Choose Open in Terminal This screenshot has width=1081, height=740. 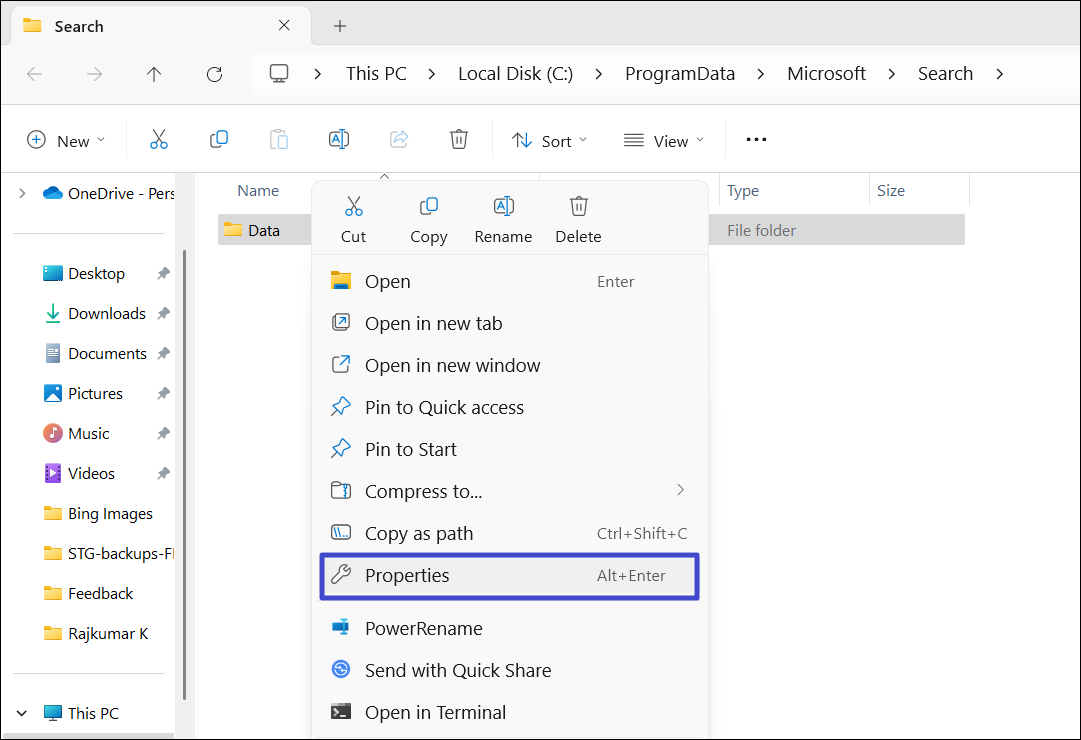435,712
